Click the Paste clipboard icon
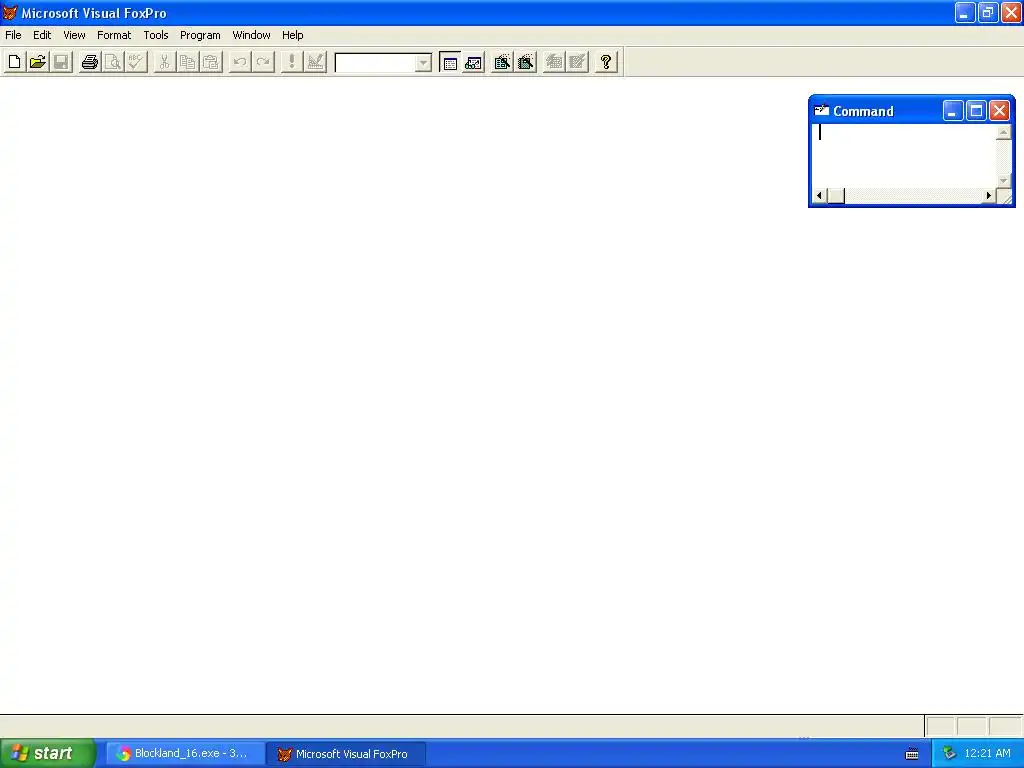Image resolution: width=1024 pixels, height=768 pixels. (x=211, y=62)
